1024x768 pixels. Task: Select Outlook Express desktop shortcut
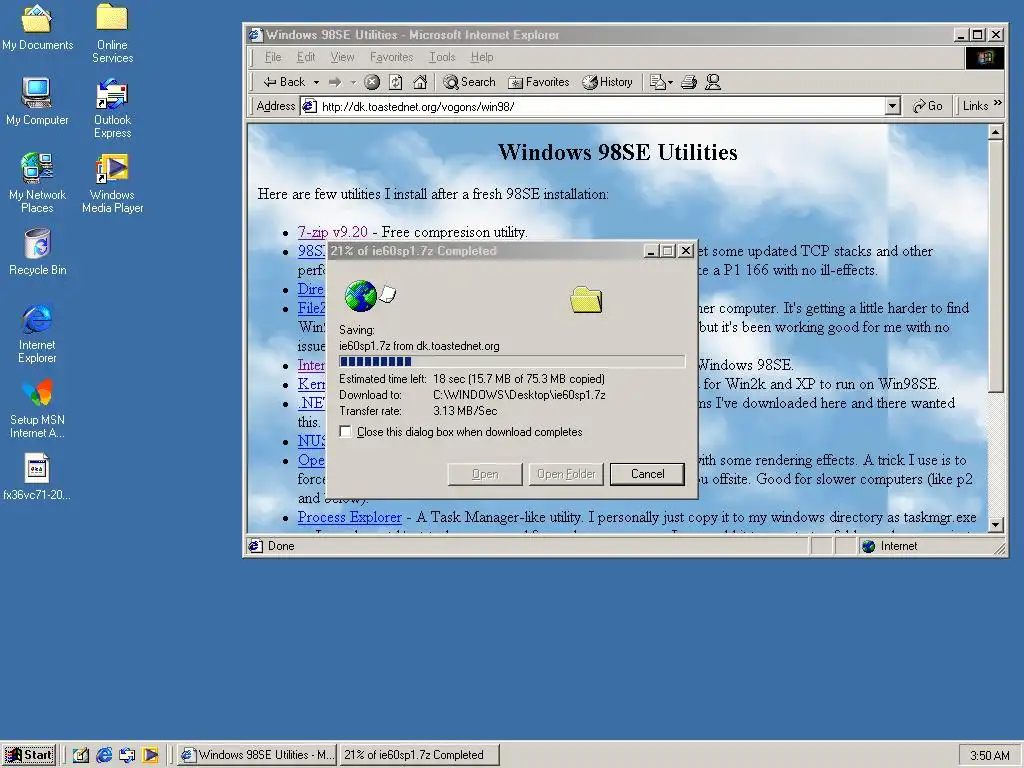click(112, 108)
